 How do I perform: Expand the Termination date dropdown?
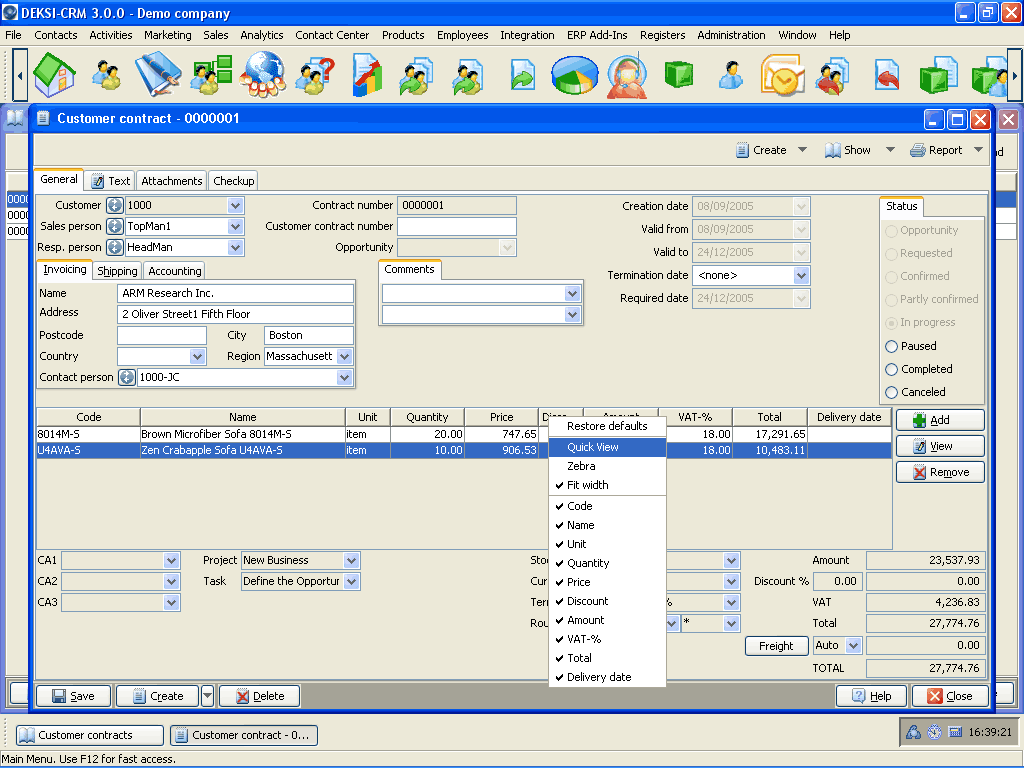point(801,275)
